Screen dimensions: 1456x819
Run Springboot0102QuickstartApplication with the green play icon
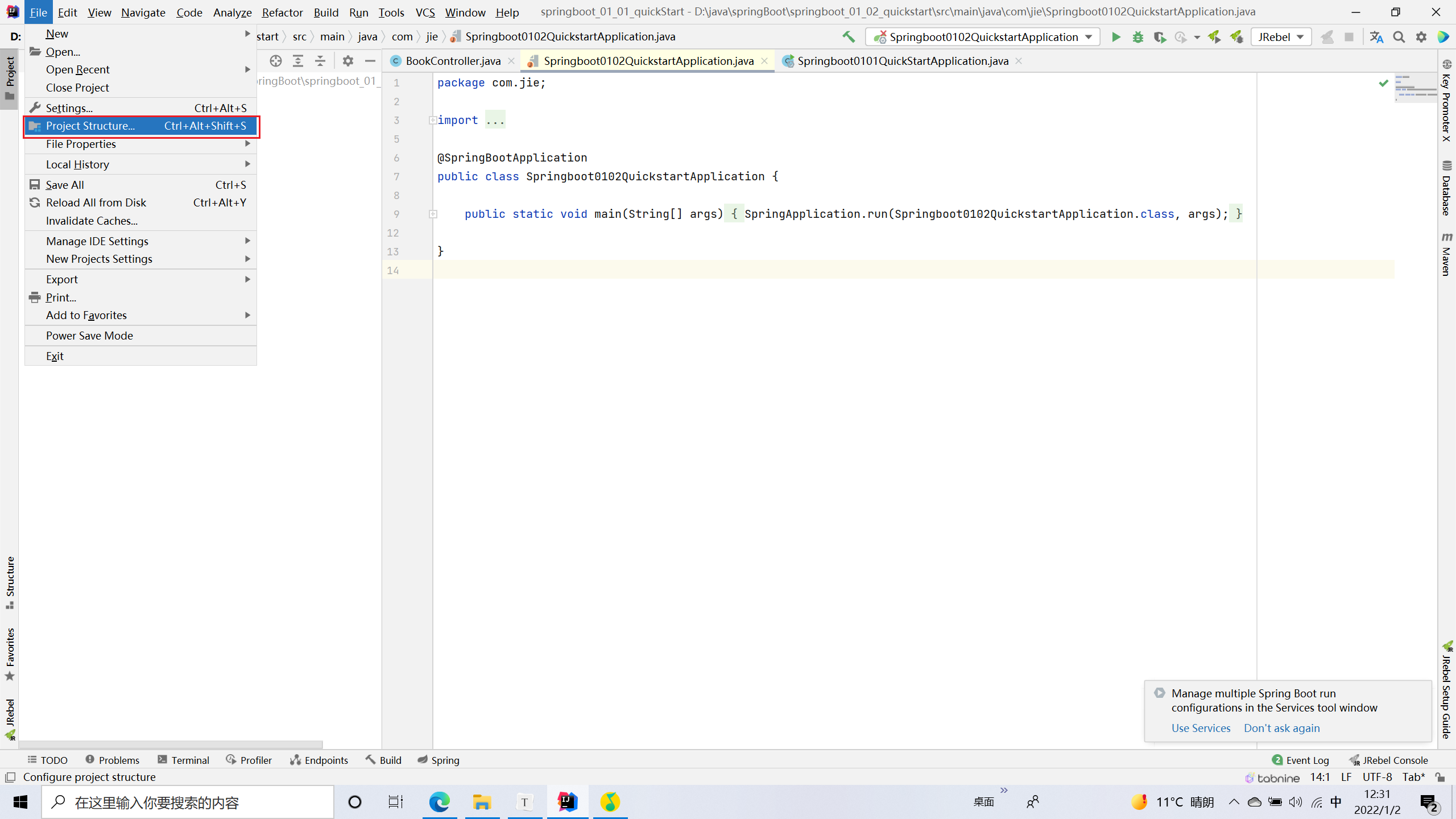point(1116,37)
